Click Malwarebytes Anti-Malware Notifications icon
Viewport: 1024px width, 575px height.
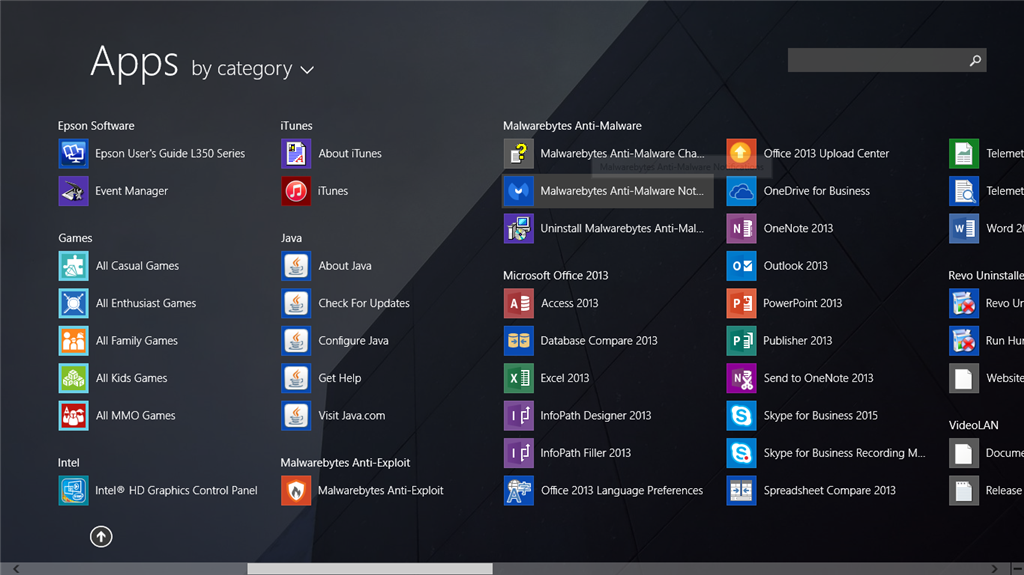click(x=519, y=191)
